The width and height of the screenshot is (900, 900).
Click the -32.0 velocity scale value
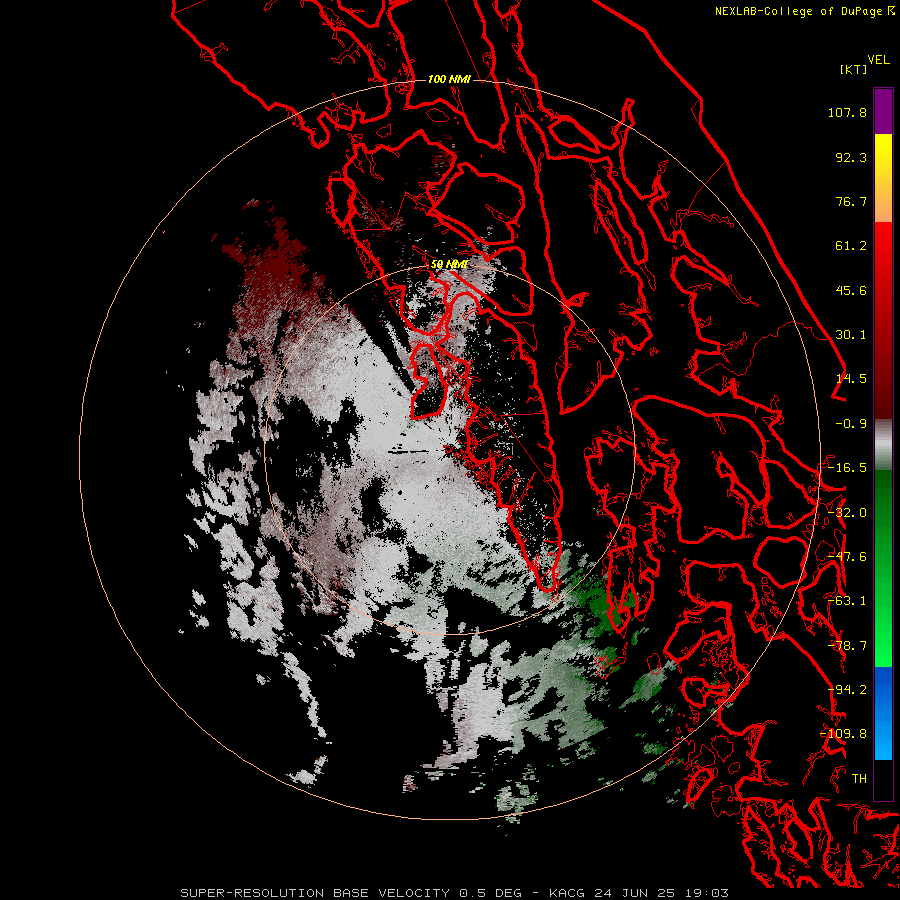pos(847,513)
